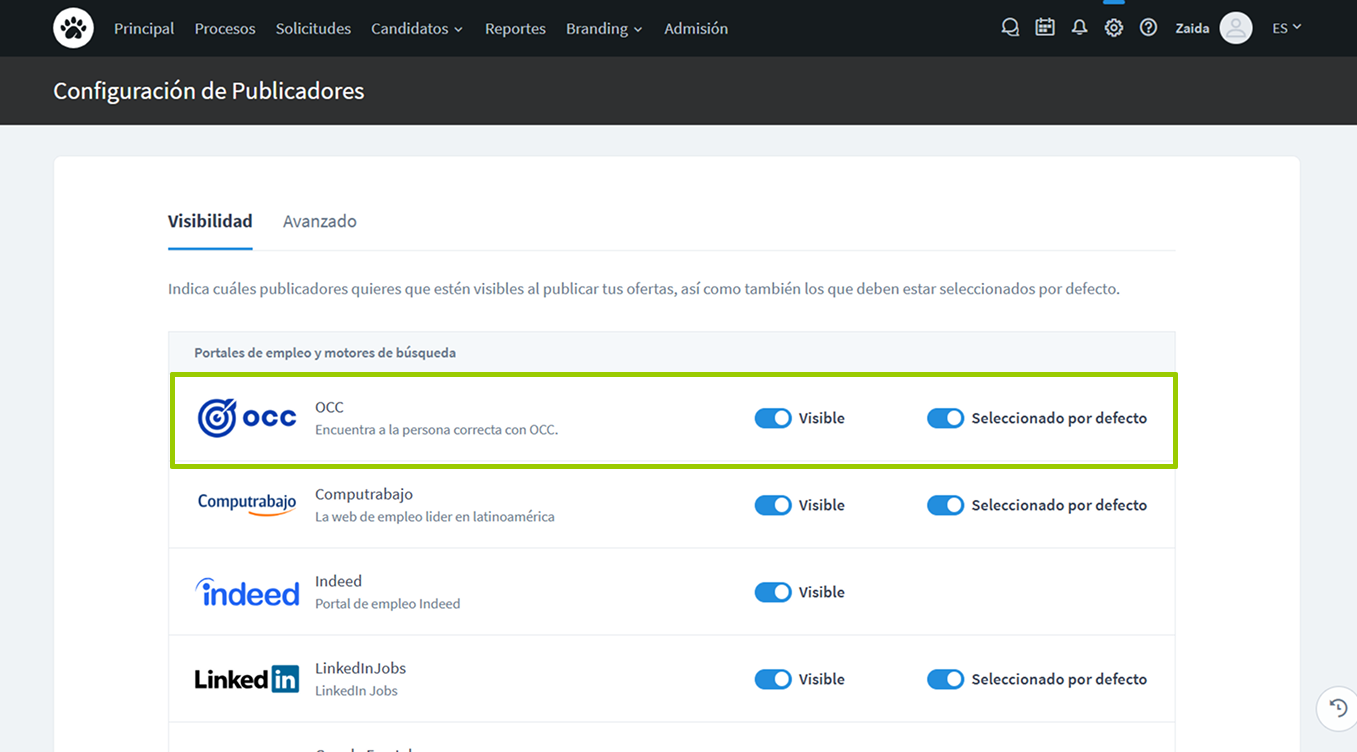This screenshot has width=1357, height=752.
Task: Select the Visibilidad tab
Action: (x=209, y=220)
